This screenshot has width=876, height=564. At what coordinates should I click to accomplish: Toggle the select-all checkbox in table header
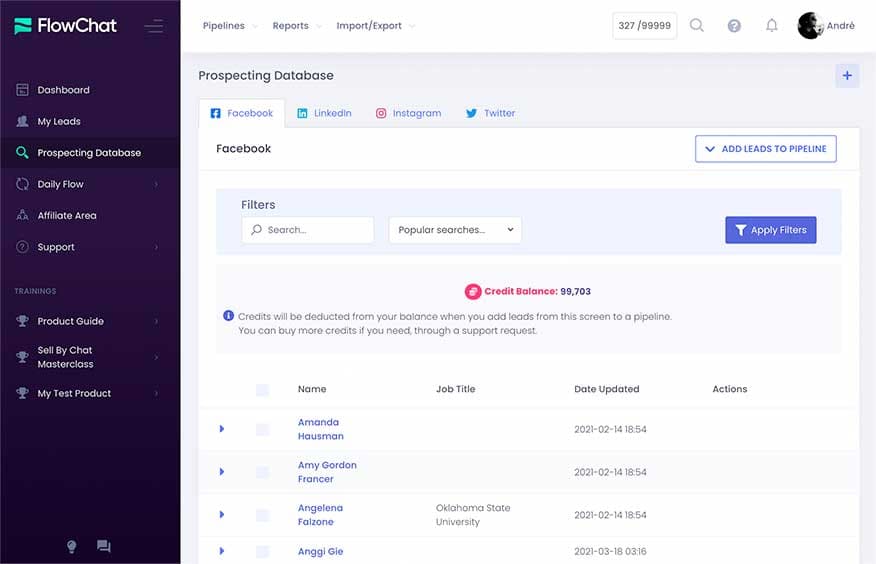[262, 390]
